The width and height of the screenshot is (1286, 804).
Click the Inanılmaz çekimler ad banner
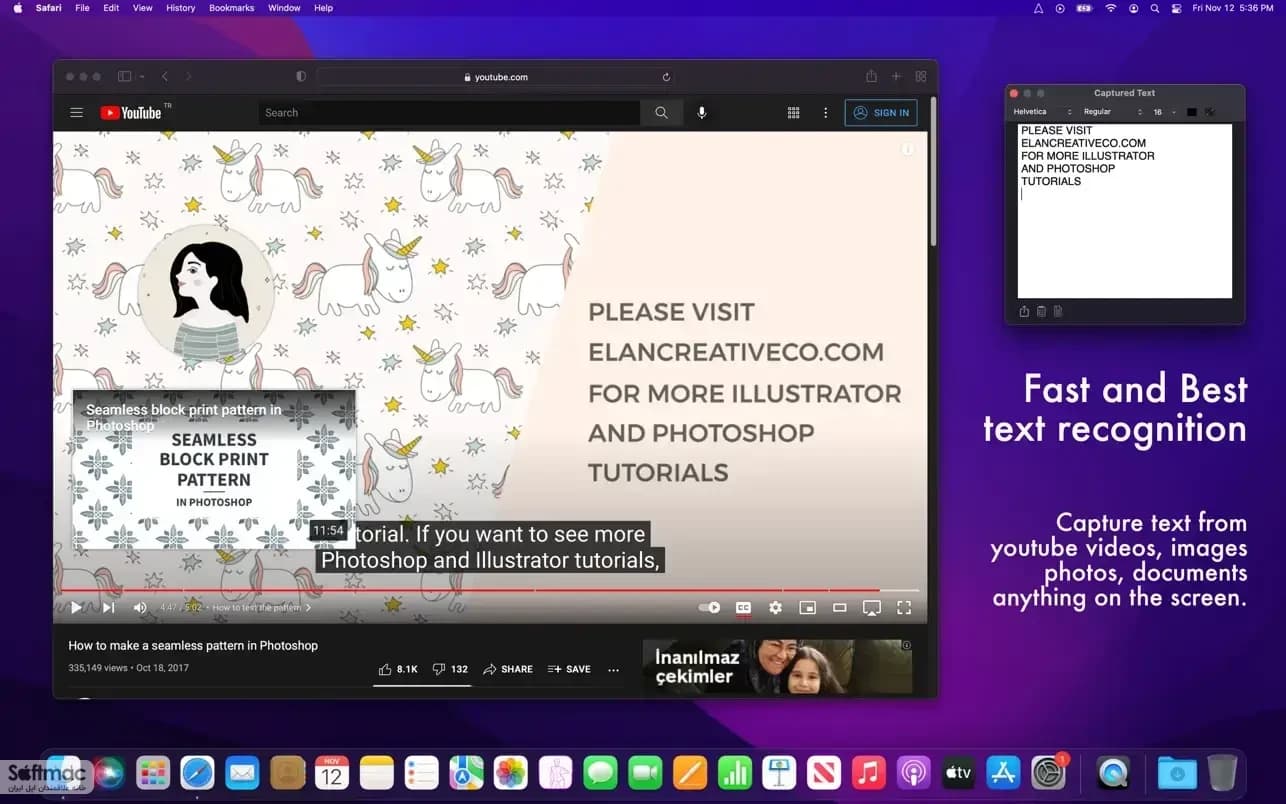(x=777, y=666)
